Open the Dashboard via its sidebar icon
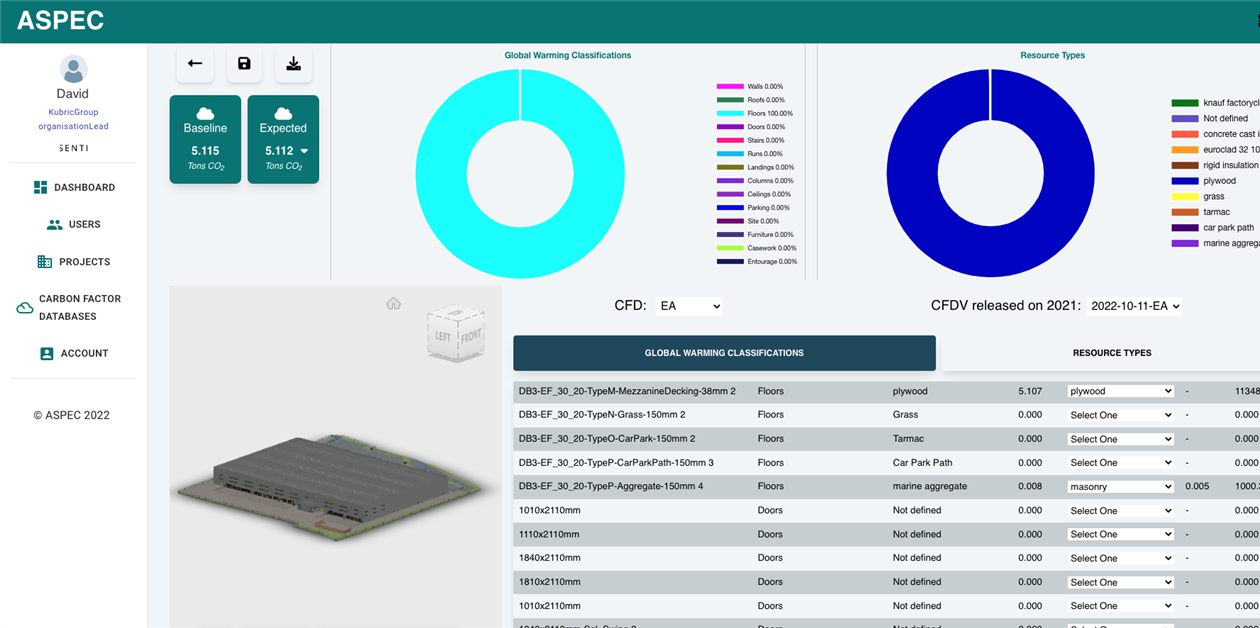 click(x=40, y=187)
